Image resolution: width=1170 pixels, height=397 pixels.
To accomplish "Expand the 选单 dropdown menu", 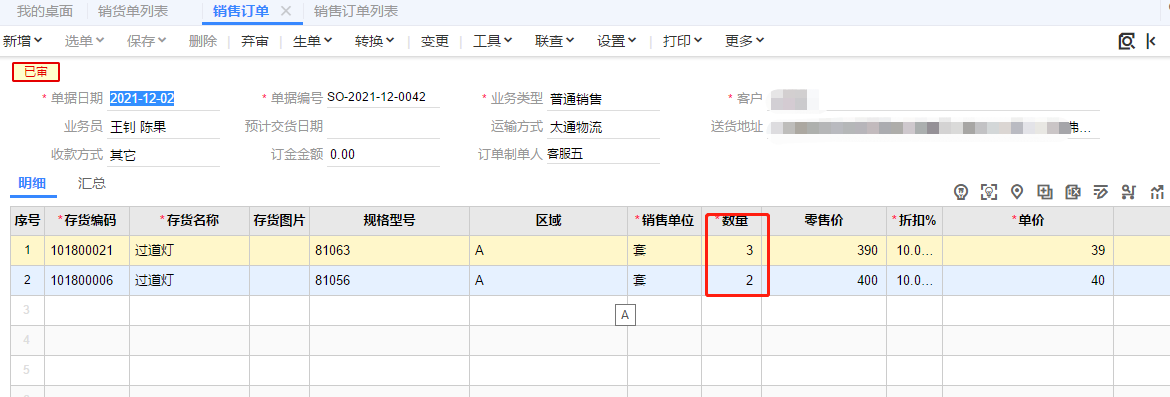I will coord(84,41).
